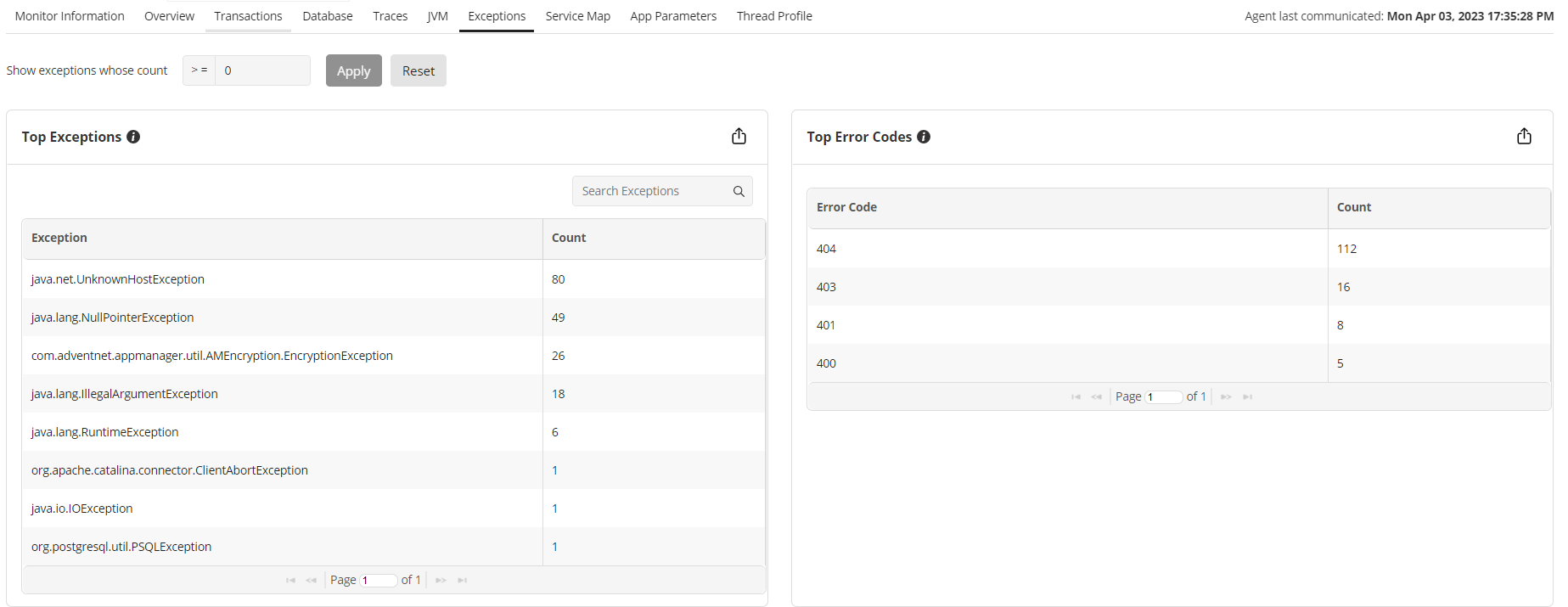Open the >= comparison operator dropdown
This screenshot has height=607, width=1568.
(x=200, y=70)
